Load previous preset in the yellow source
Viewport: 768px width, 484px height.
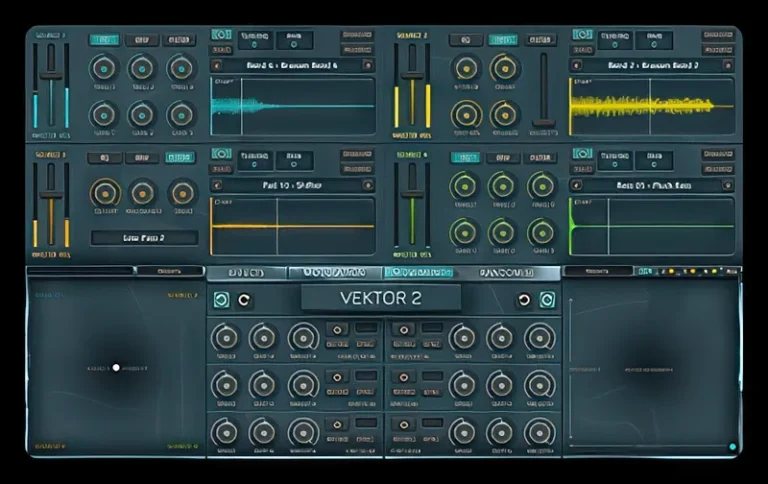[x=577, y=65]
